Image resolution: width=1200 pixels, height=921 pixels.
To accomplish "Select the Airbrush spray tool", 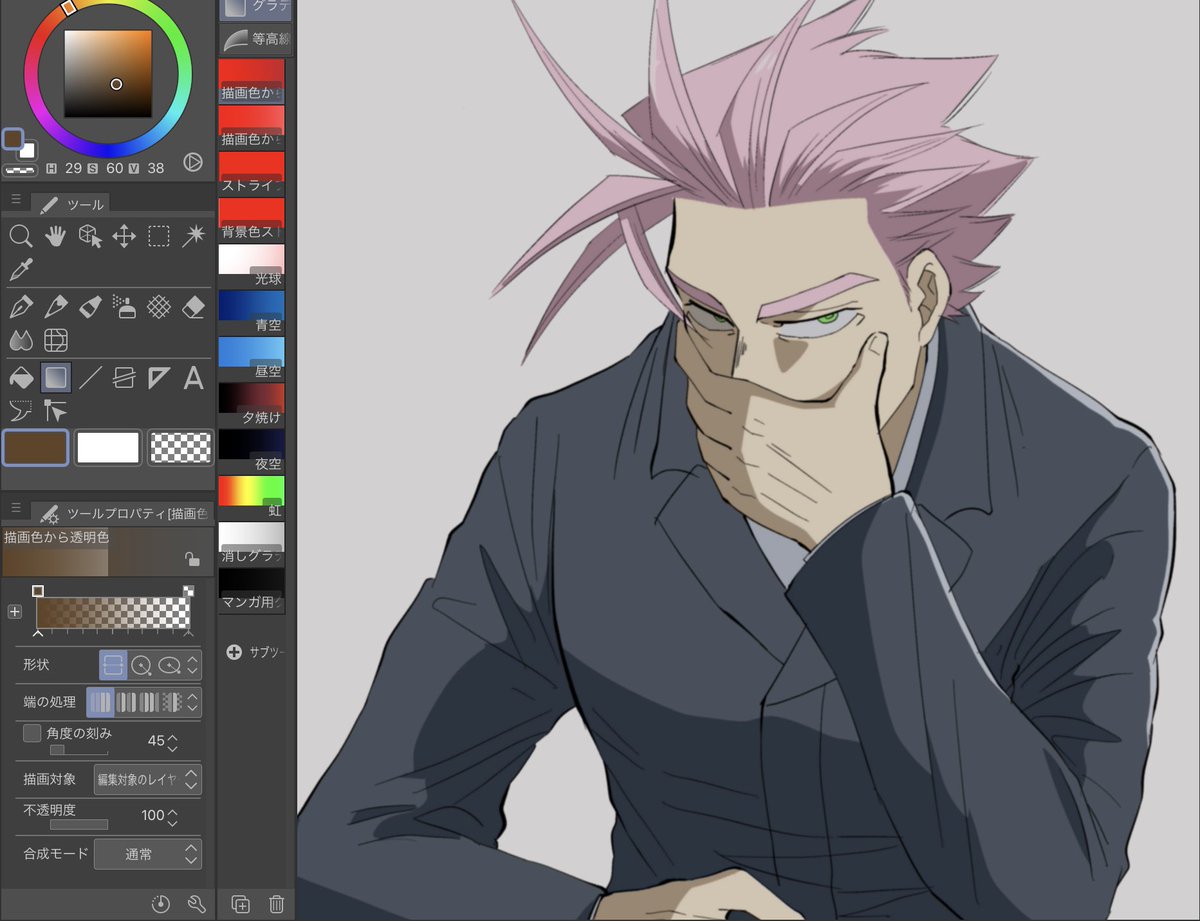I will click(x=124, y=307).
